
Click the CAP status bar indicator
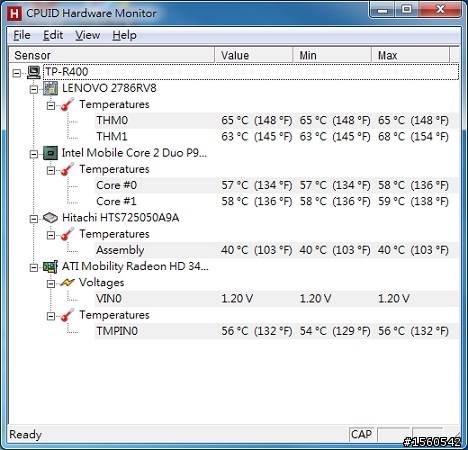click(361, 434)
